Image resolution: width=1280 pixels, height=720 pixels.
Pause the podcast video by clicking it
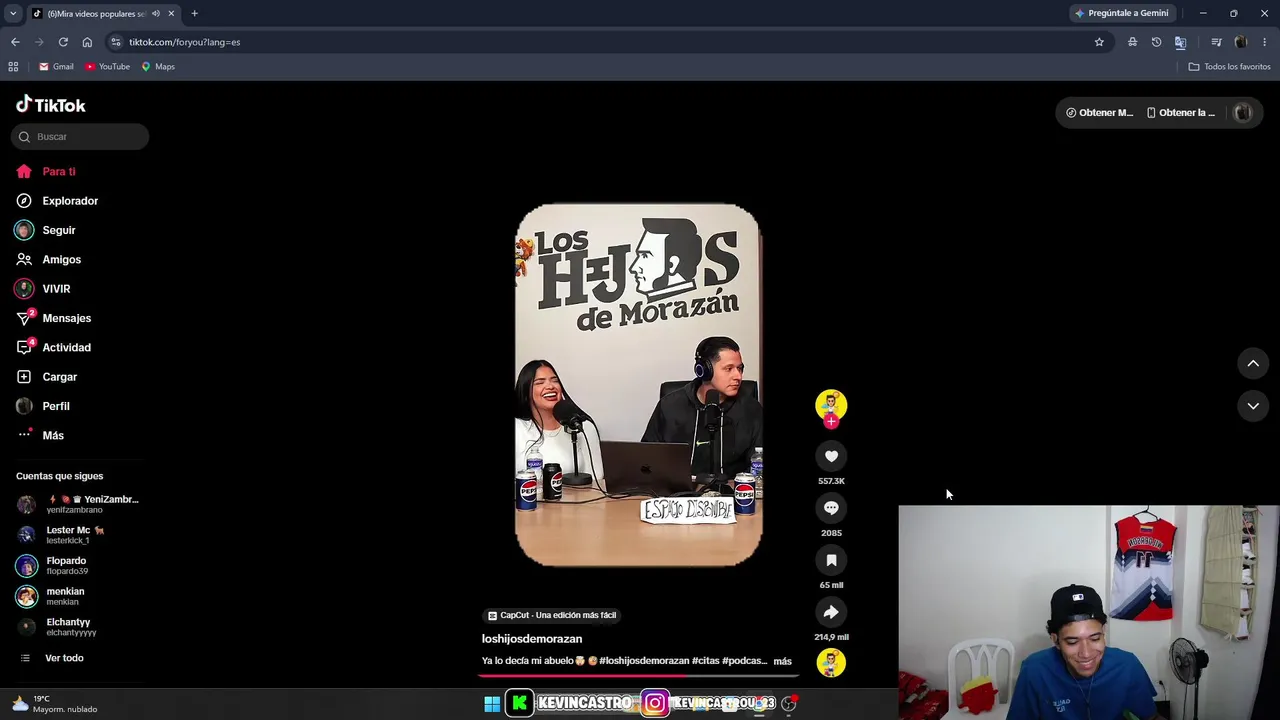click(638, 385)
